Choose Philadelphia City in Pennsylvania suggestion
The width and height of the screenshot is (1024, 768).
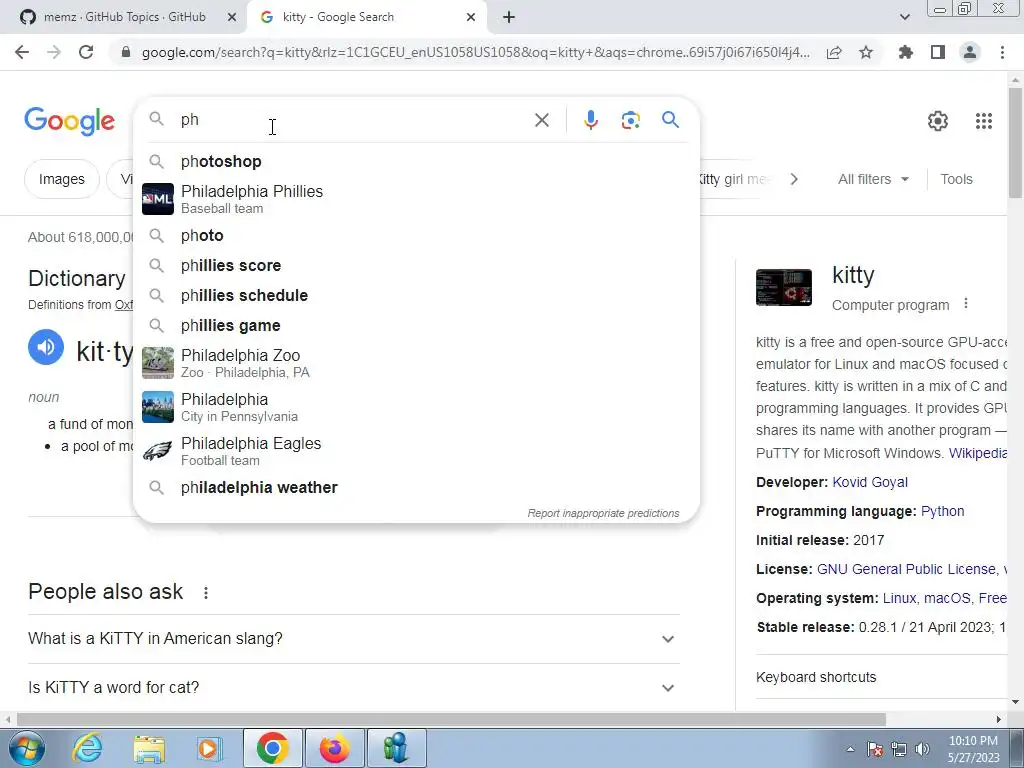(416, 407)
